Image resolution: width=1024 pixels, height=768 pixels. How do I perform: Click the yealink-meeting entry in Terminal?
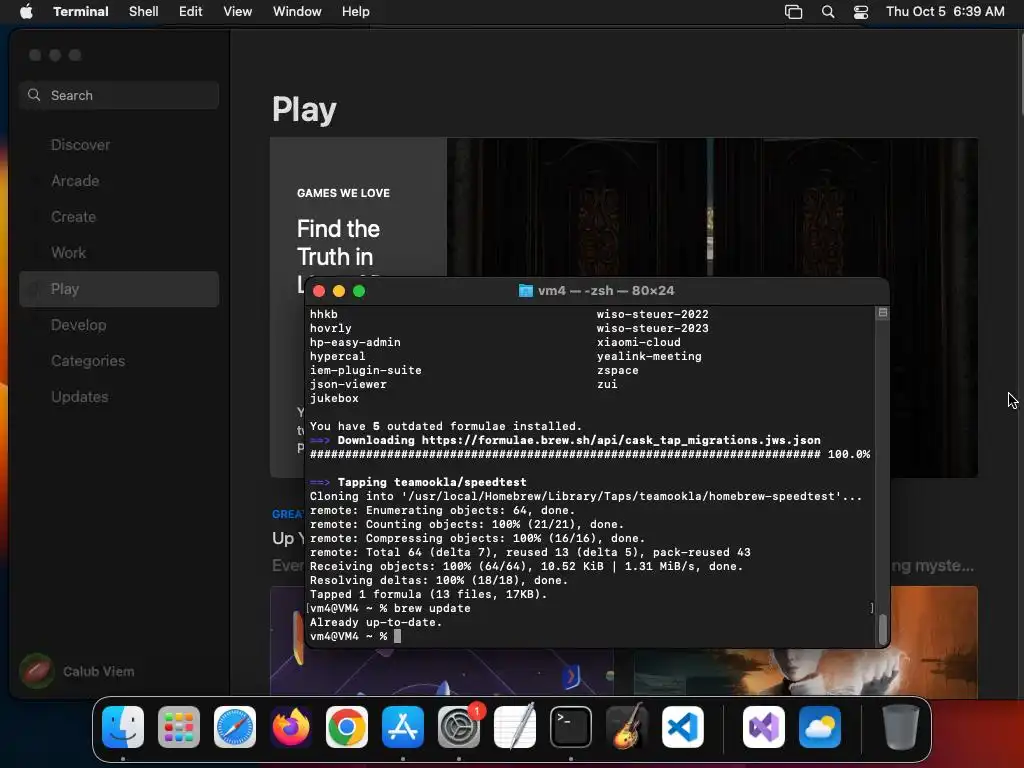[648, 356]
